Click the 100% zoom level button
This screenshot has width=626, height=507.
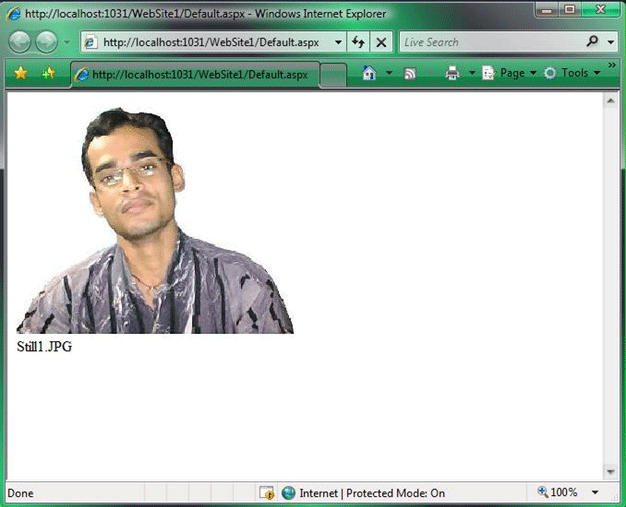coord(557,492)
